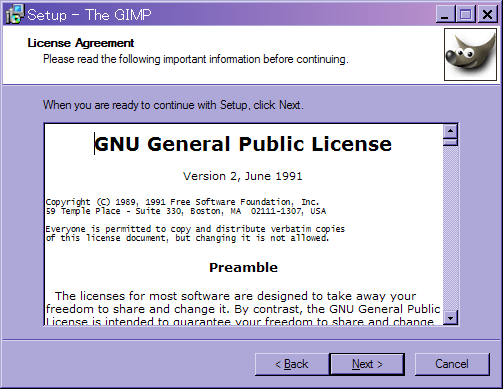Click the 'Version 2, June 1991' line
503x389 pixels.
243,176
